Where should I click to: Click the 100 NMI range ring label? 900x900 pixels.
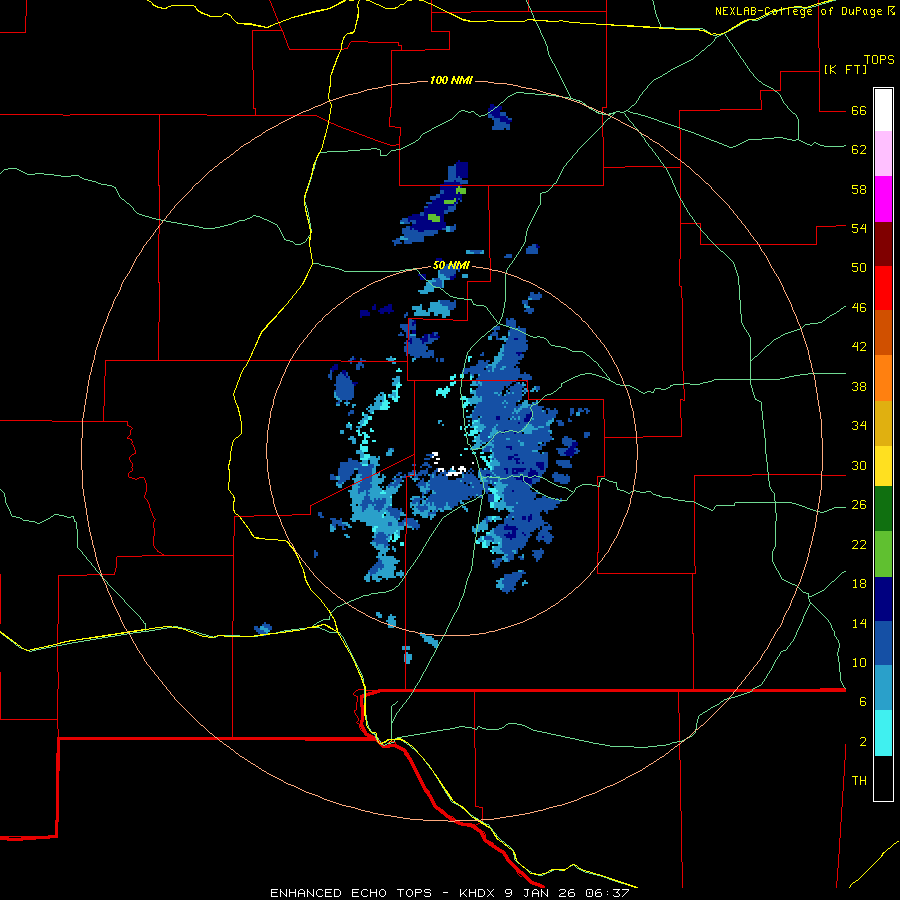tap(451, 80)
